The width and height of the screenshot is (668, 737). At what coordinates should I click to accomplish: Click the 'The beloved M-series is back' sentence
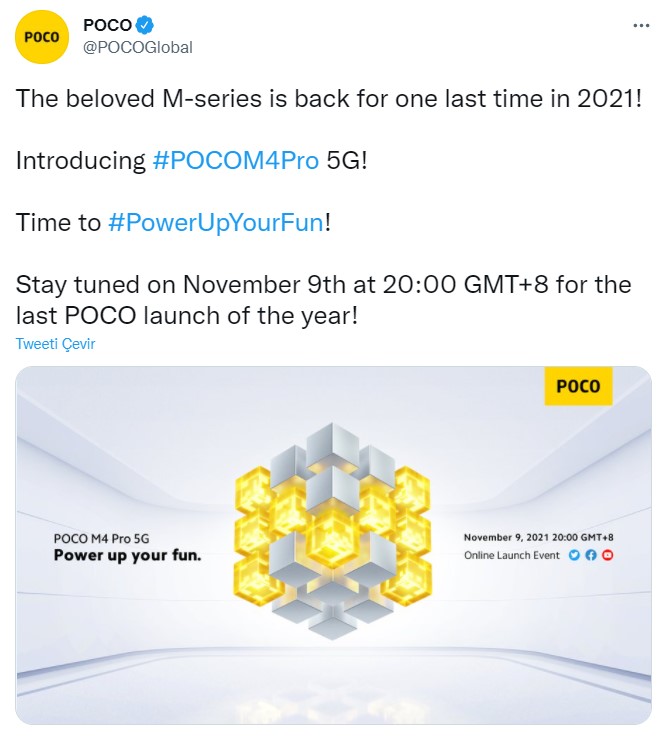pyautogui.click(x=329, y=99)
